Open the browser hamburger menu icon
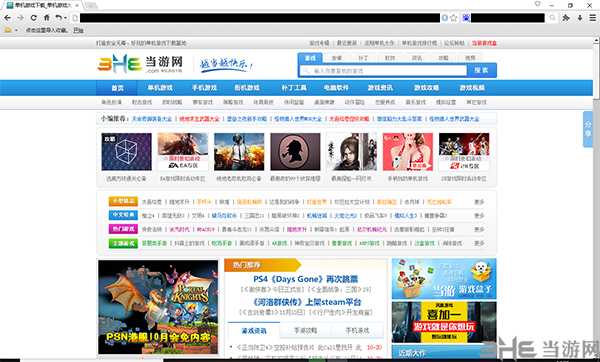The image size is (600, 362). click(x=592, y=18)
